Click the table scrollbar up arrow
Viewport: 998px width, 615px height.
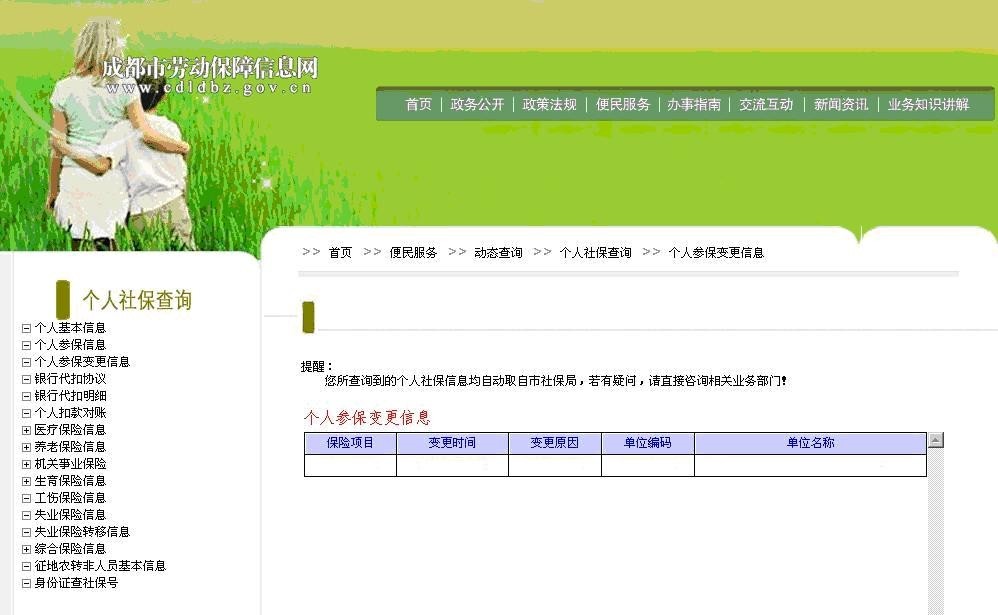pos(935,441)
